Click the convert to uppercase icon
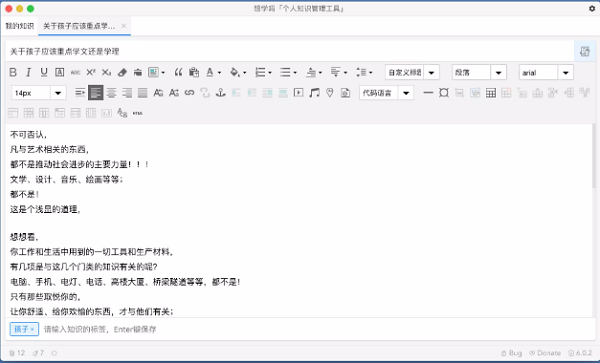The width and height of the screenshot is (600, 363). click(x=158, y=93)
